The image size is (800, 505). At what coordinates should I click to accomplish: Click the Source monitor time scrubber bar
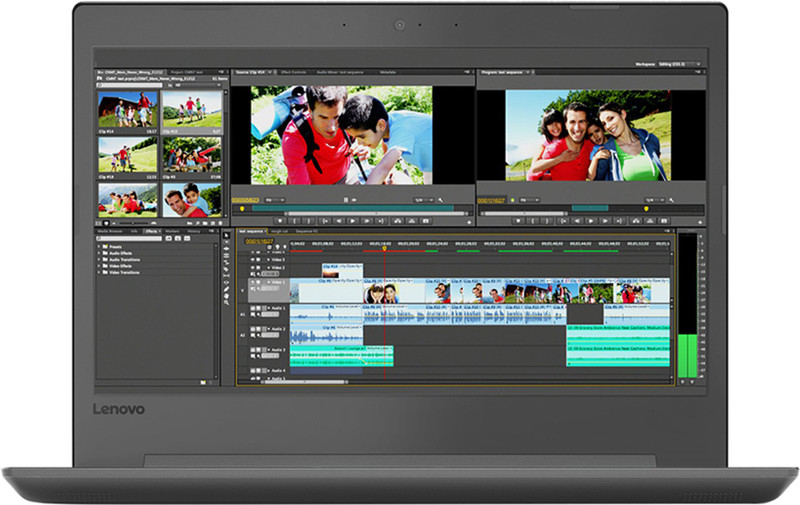point(350,209)
